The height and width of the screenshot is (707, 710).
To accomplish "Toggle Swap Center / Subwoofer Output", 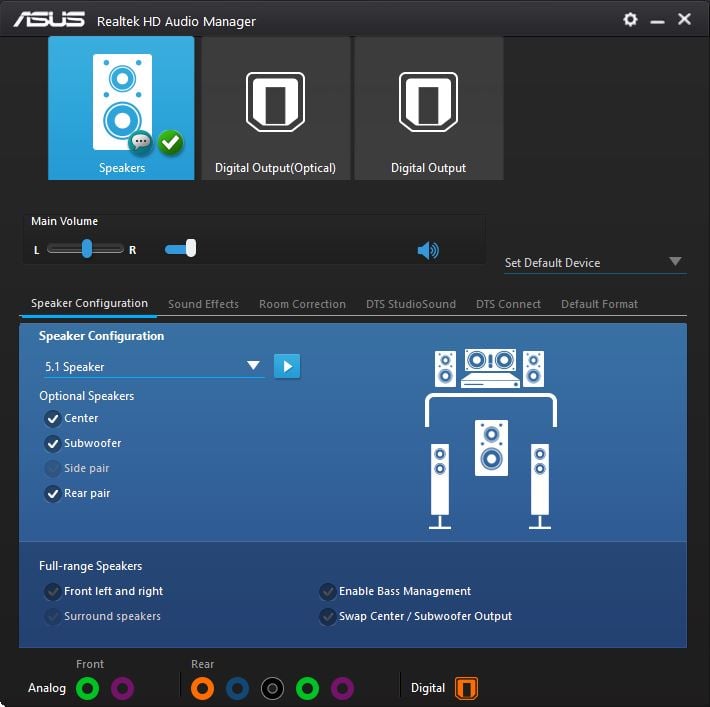I will 327,616.
